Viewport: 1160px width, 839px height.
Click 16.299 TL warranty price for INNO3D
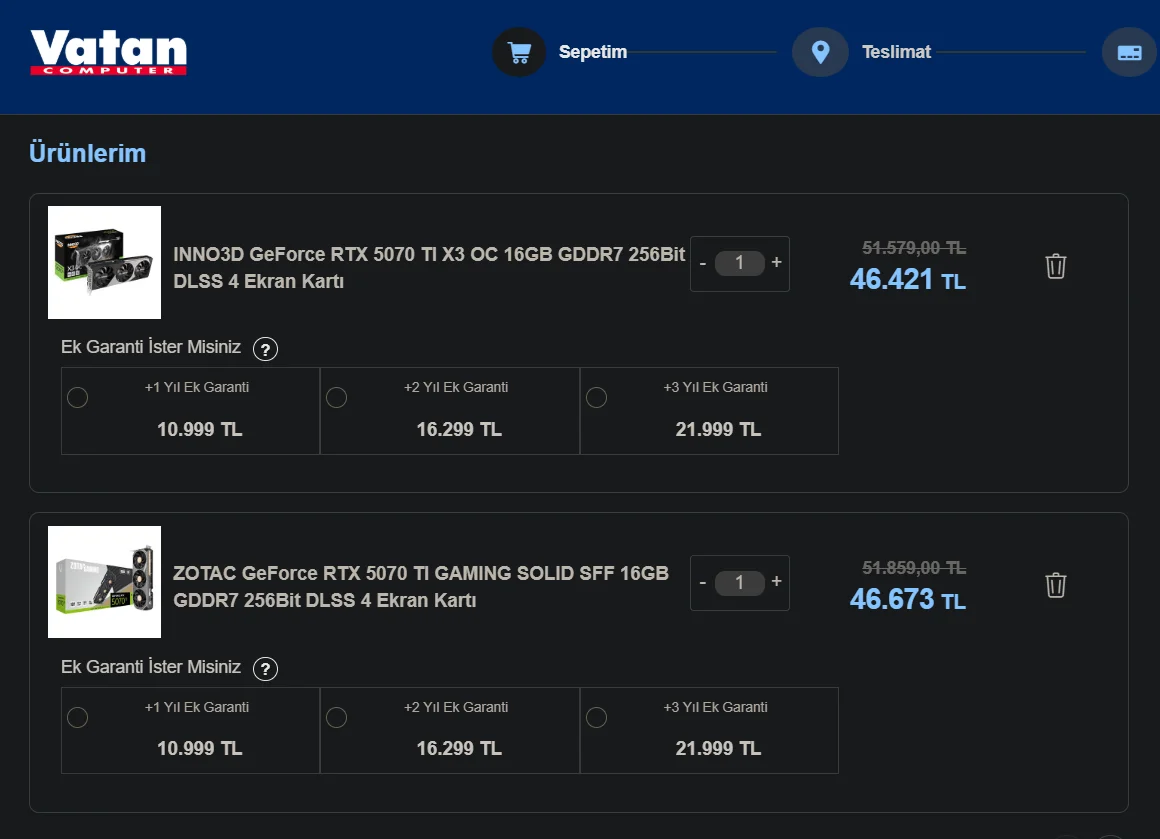tap(459, 429)
